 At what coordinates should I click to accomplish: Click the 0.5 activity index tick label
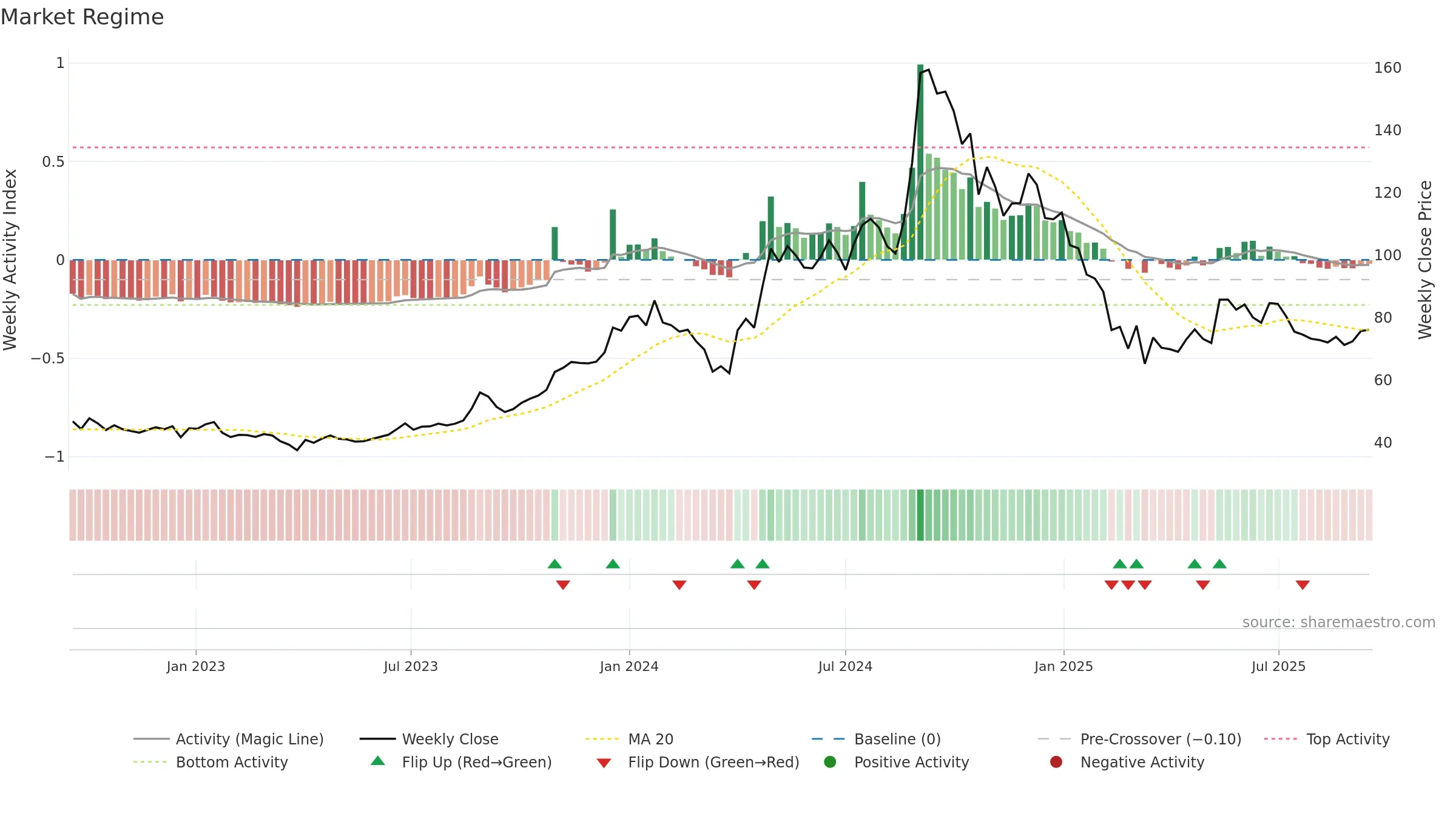[53, 162]
